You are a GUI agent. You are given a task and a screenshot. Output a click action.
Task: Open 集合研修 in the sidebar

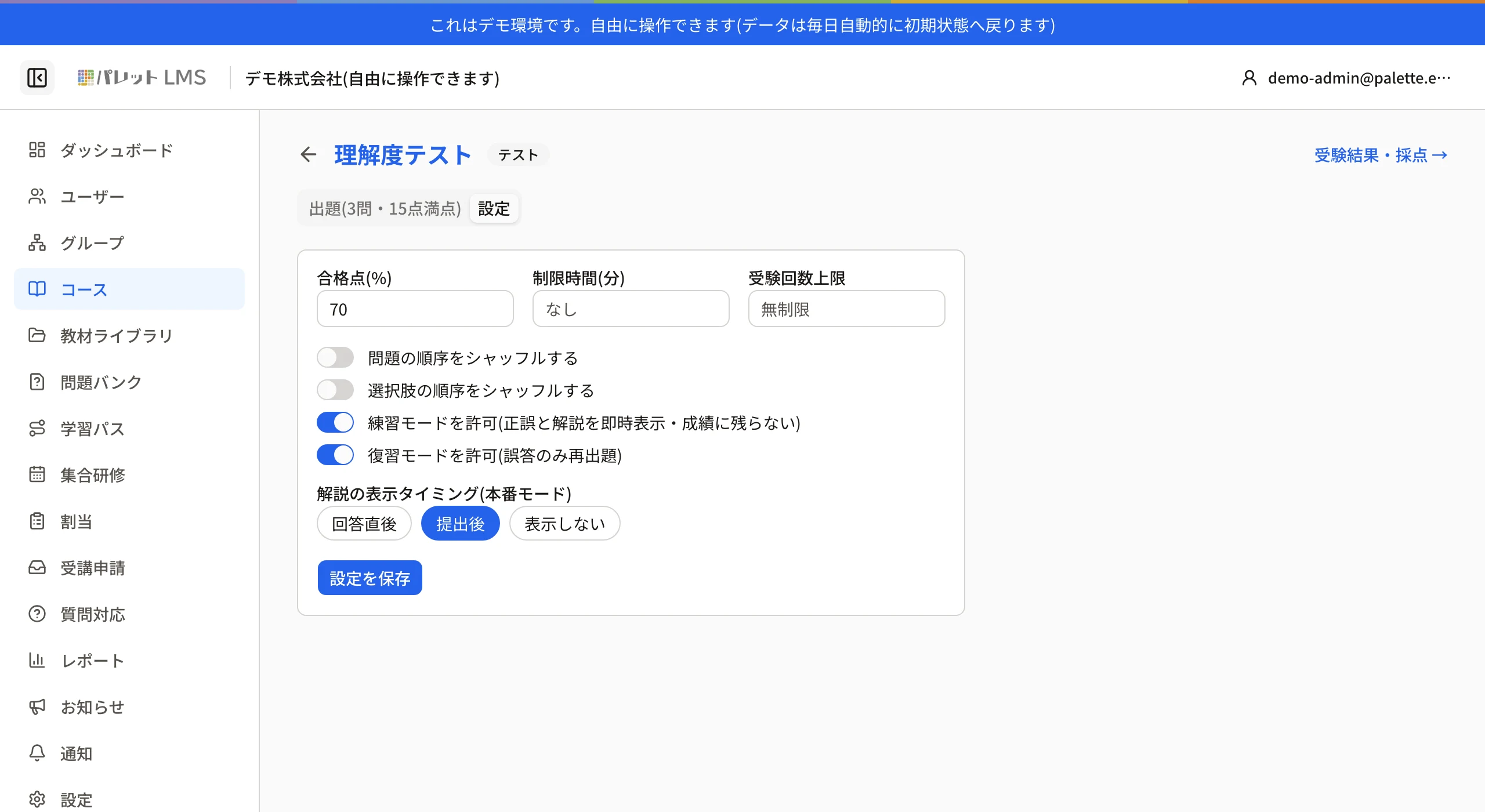[x=129, y=474]
